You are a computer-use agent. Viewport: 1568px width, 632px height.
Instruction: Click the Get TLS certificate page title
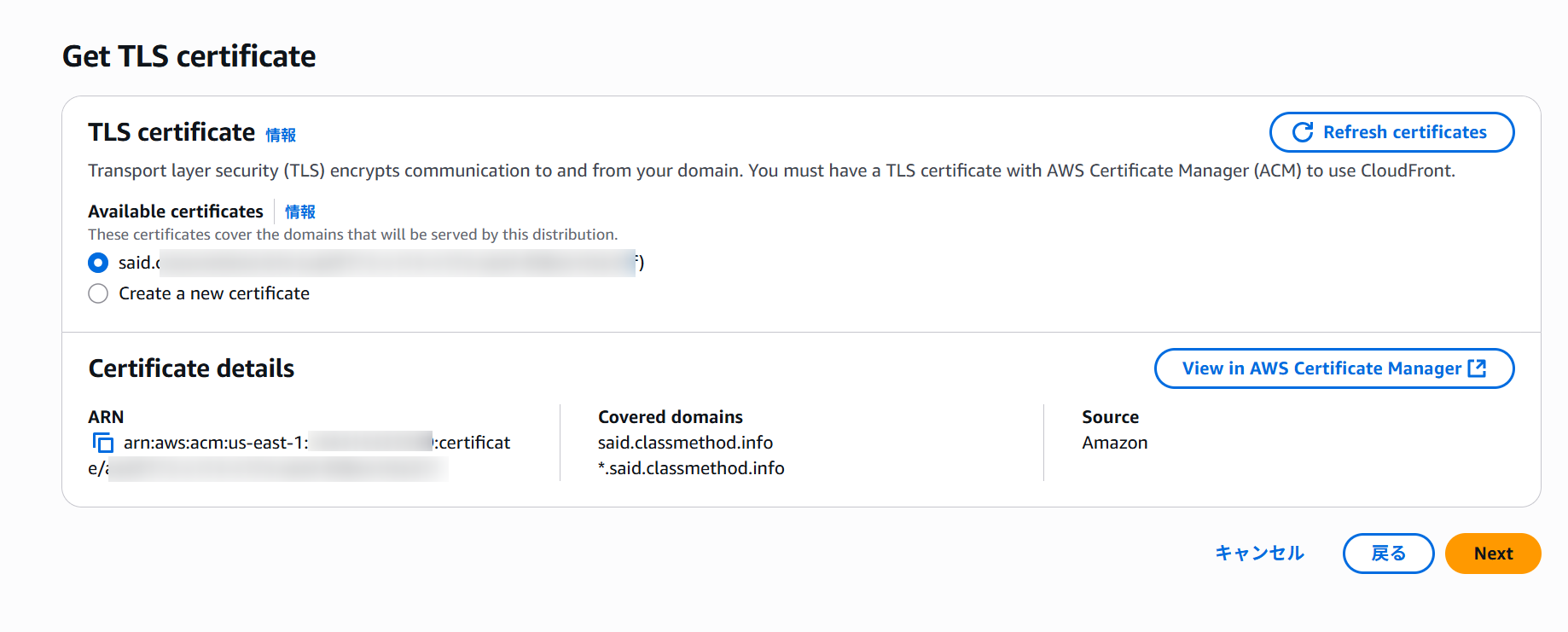(189, 56)
